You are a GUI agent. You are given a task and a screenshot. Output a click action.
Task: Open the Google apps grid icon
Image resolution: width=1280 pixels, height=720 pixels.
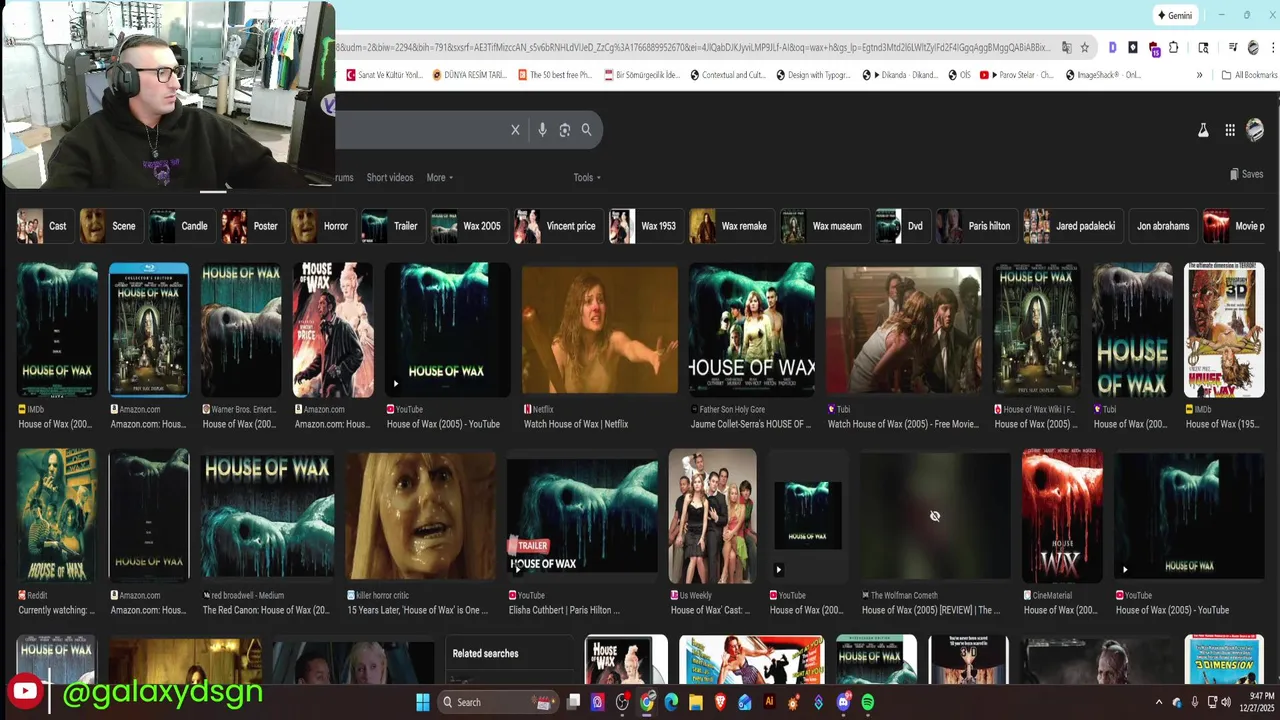1230,130
